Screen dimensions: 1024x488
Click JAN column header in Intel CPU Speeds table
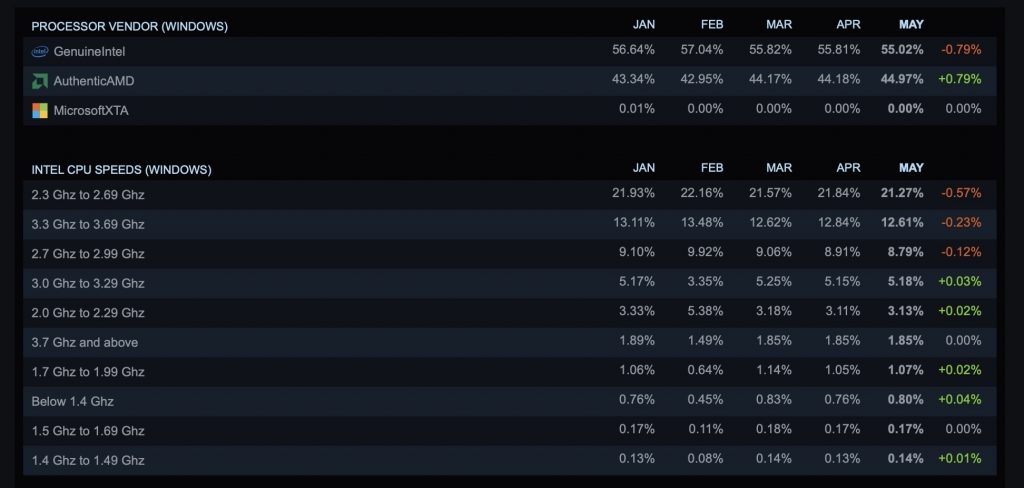click(644, 168)
